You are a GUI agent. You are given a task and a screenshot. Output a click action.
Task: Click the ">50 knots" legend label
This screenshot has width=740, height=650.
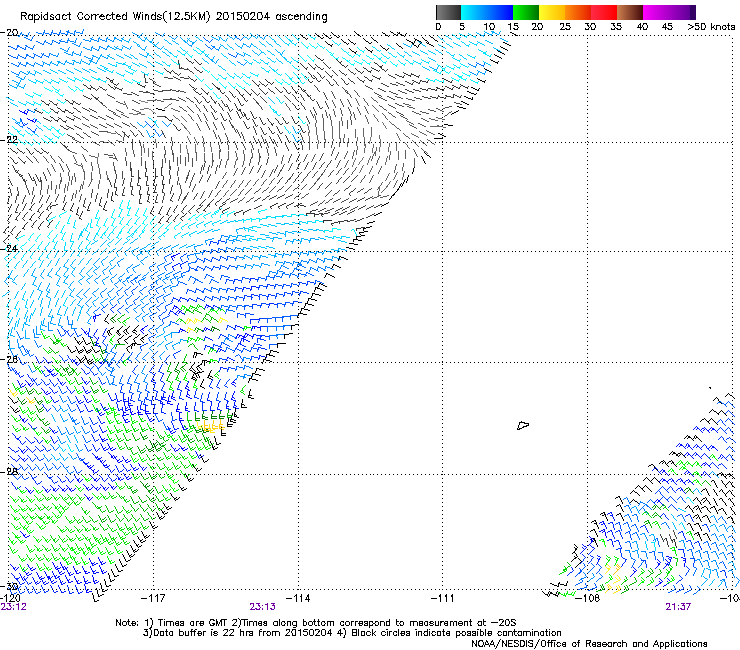(711, 27)
